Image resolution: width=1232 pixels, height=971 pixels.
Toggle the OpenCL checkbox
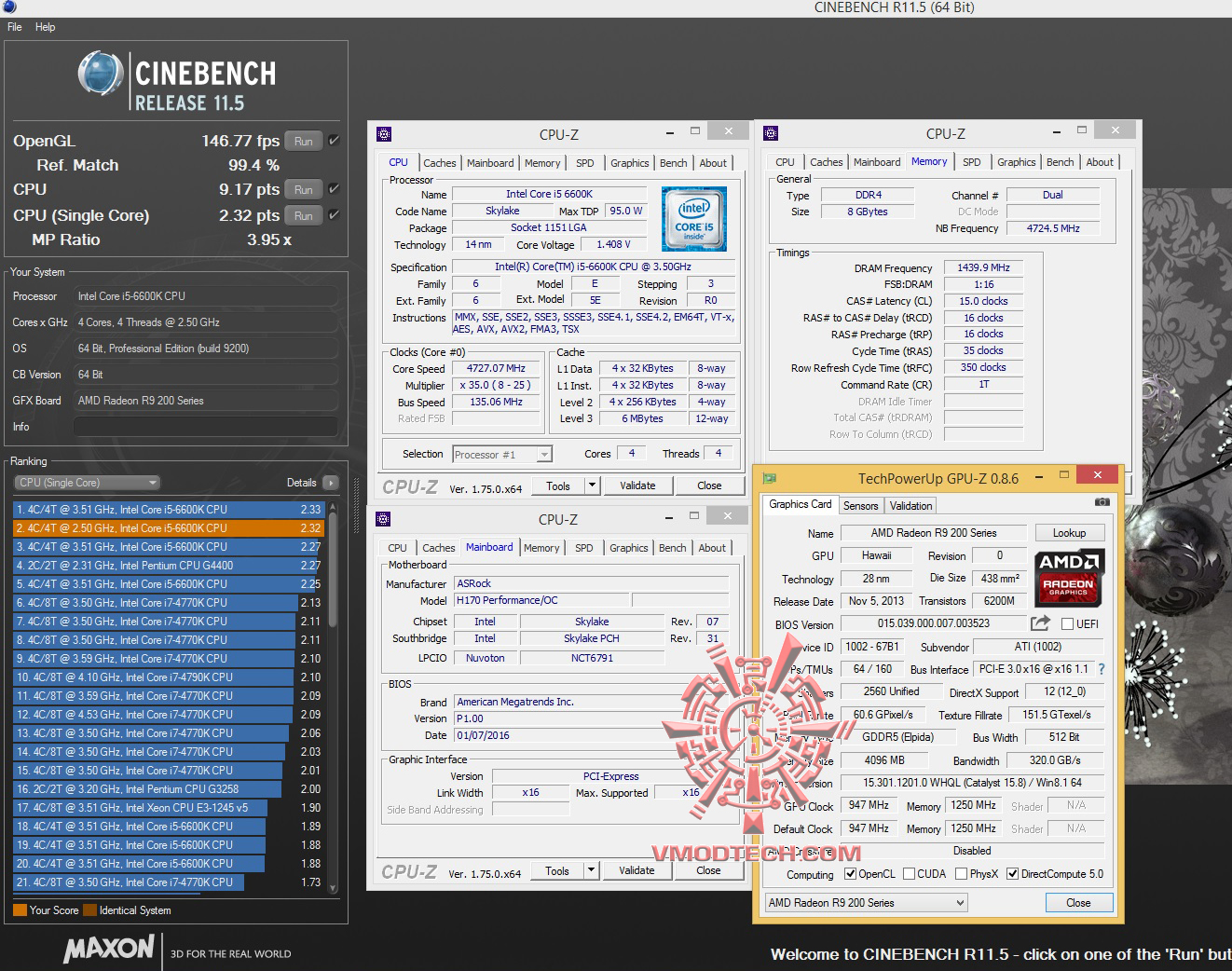(850, 874)
